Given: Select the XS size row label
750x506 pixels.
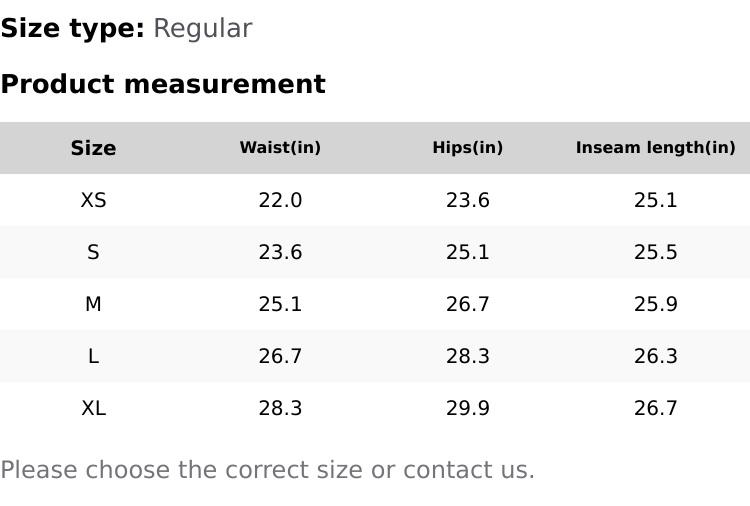Looking at the screenshot, I should [x=93, y=200].
